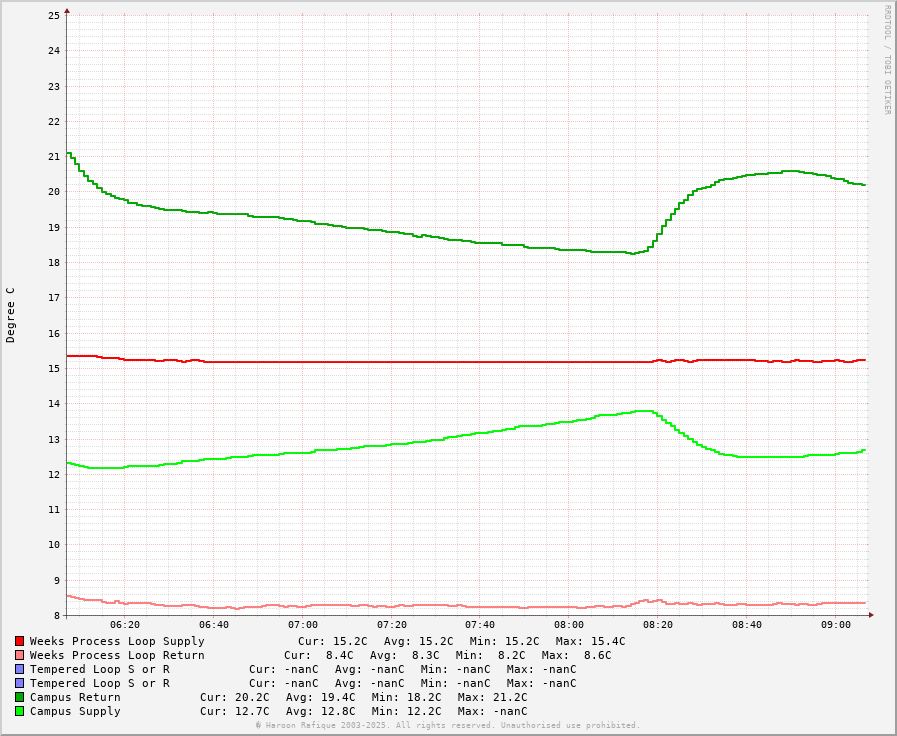Select the Campus Supply legend label

75,711
